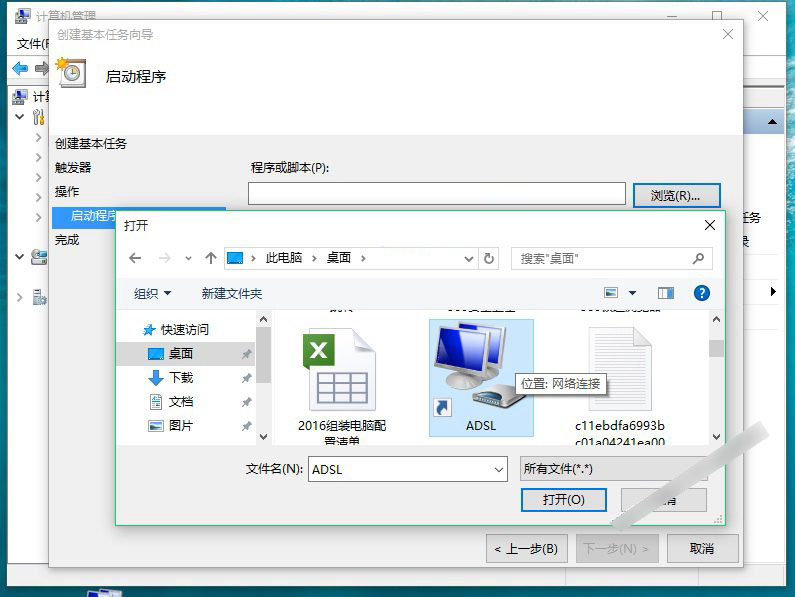The height and width of the screenshot is (597, 795).
Task: Collapse the storage tree node
Action: click(x=20, y=257)
